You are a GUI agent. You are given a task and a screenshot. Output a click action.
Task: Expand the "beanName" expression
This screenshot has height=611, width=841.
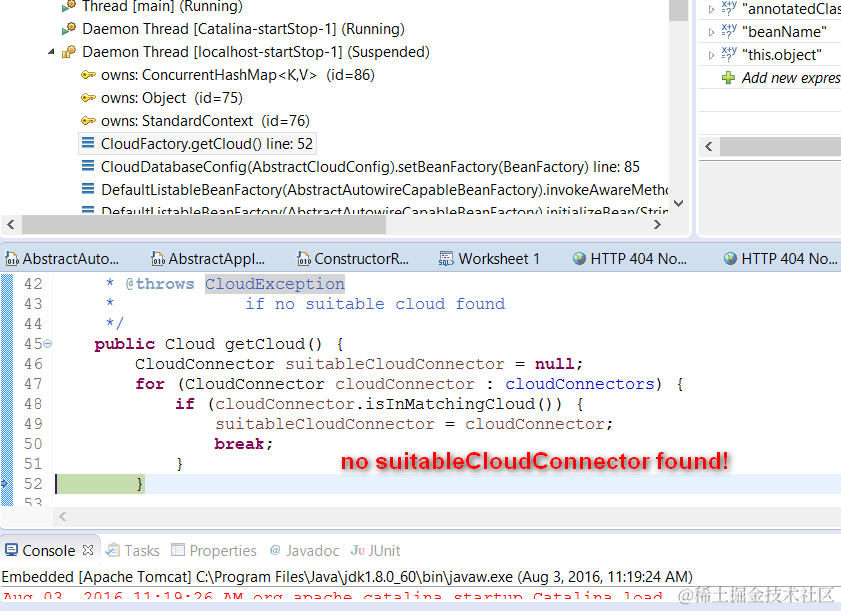click(711, 32)
